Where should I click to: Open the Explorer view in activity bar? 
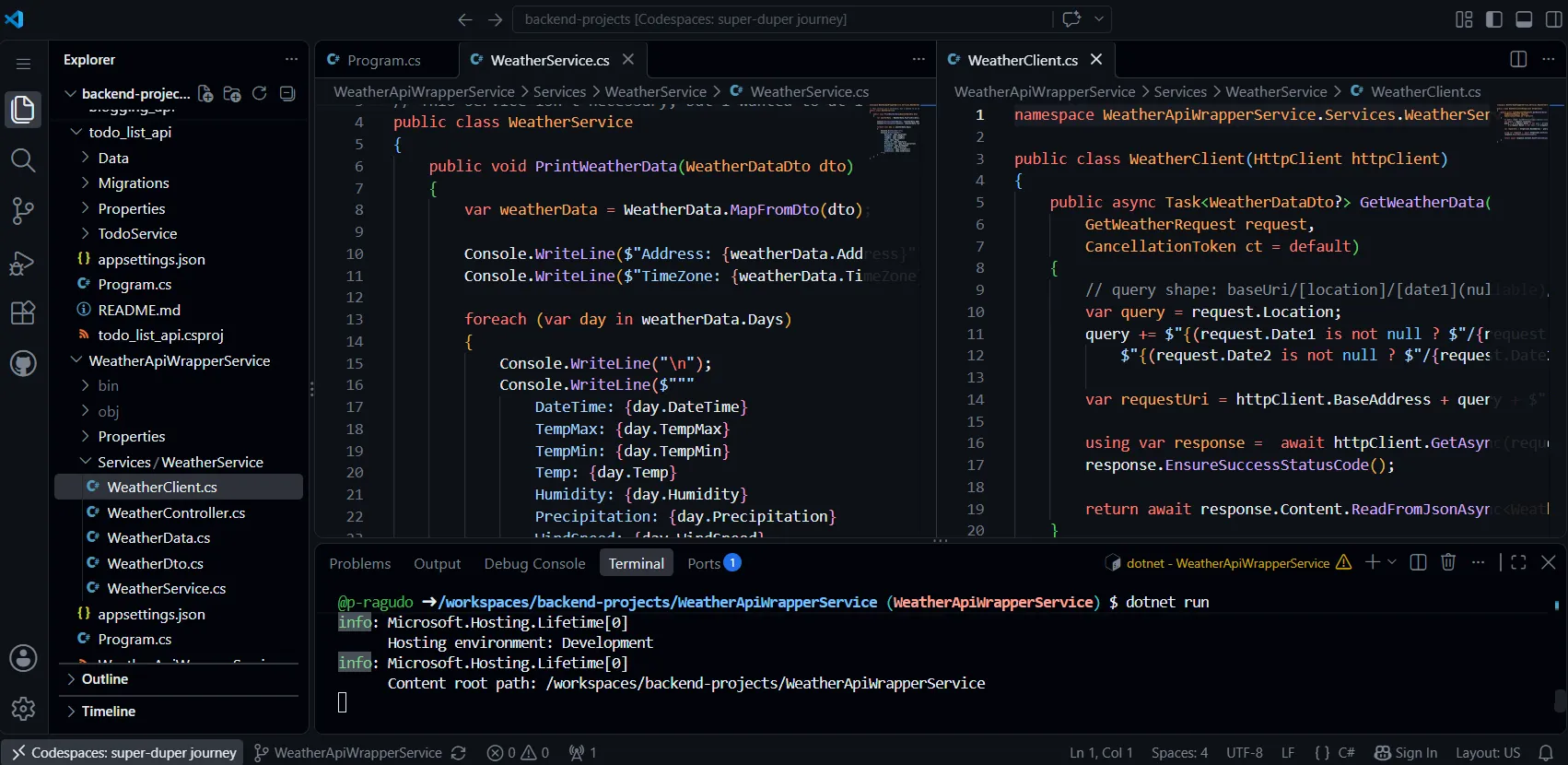(x=23, y=110)
